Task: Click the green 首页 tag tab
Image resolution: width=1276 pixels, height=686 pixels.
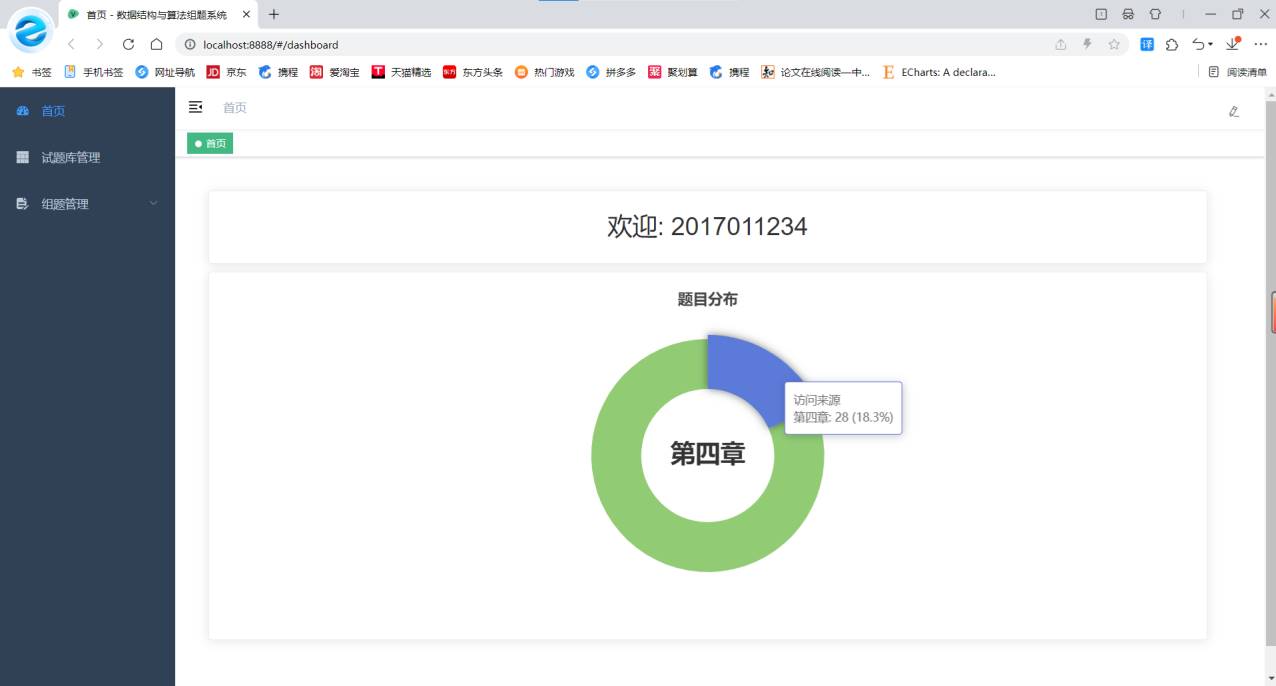Action: tap(210, 144)
